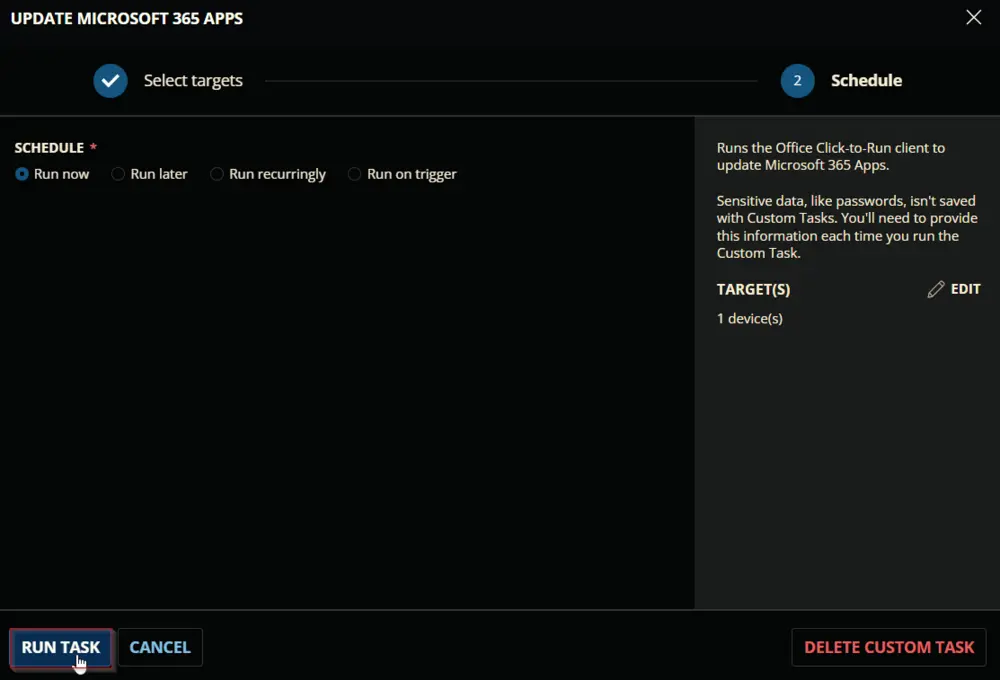Click the SCHEDULE section heading
Image resolution: width=1000 pixels, height=680 pixels.
point(49,148)
